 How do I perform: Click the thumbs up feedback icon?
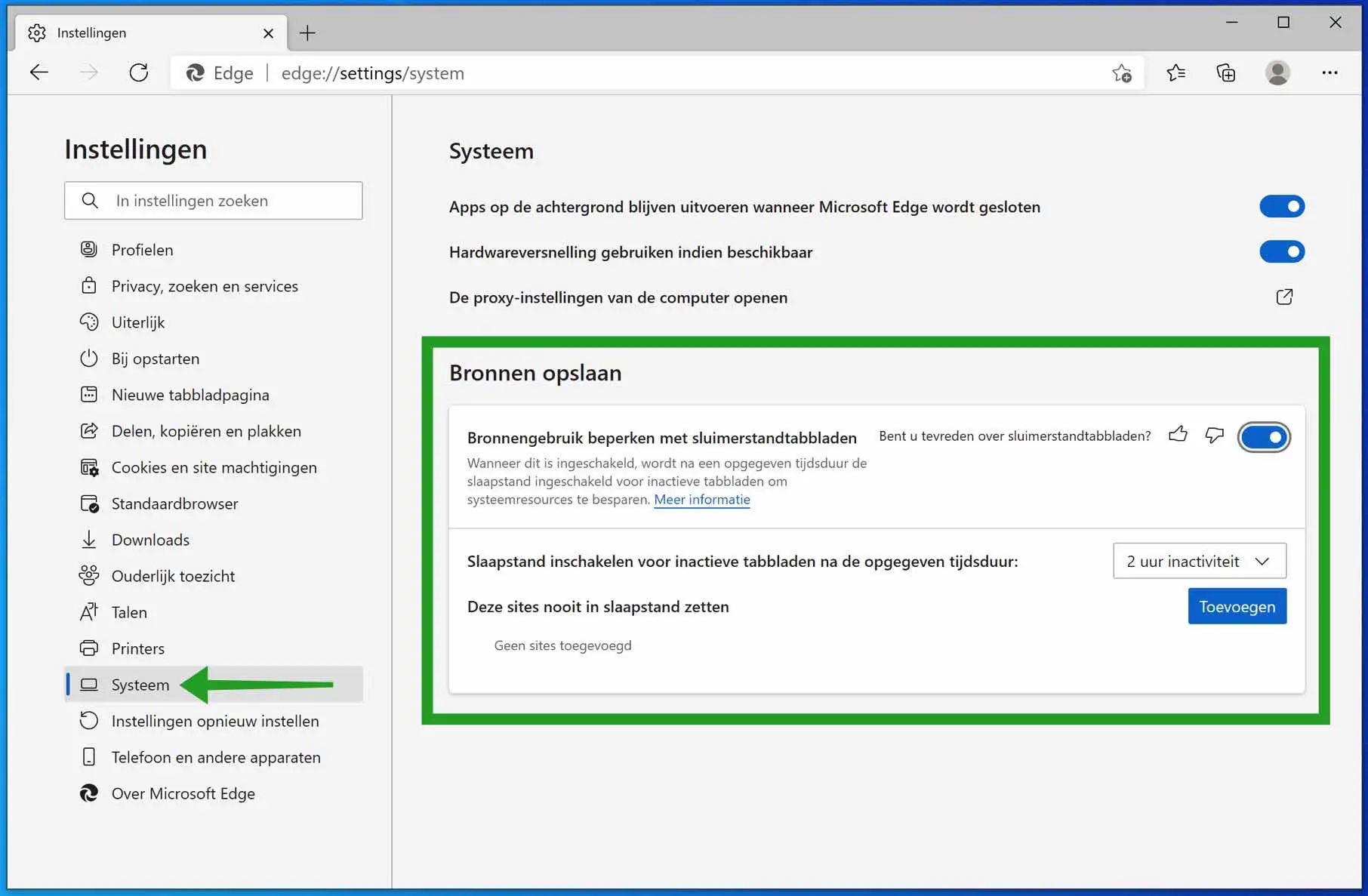1178,434
